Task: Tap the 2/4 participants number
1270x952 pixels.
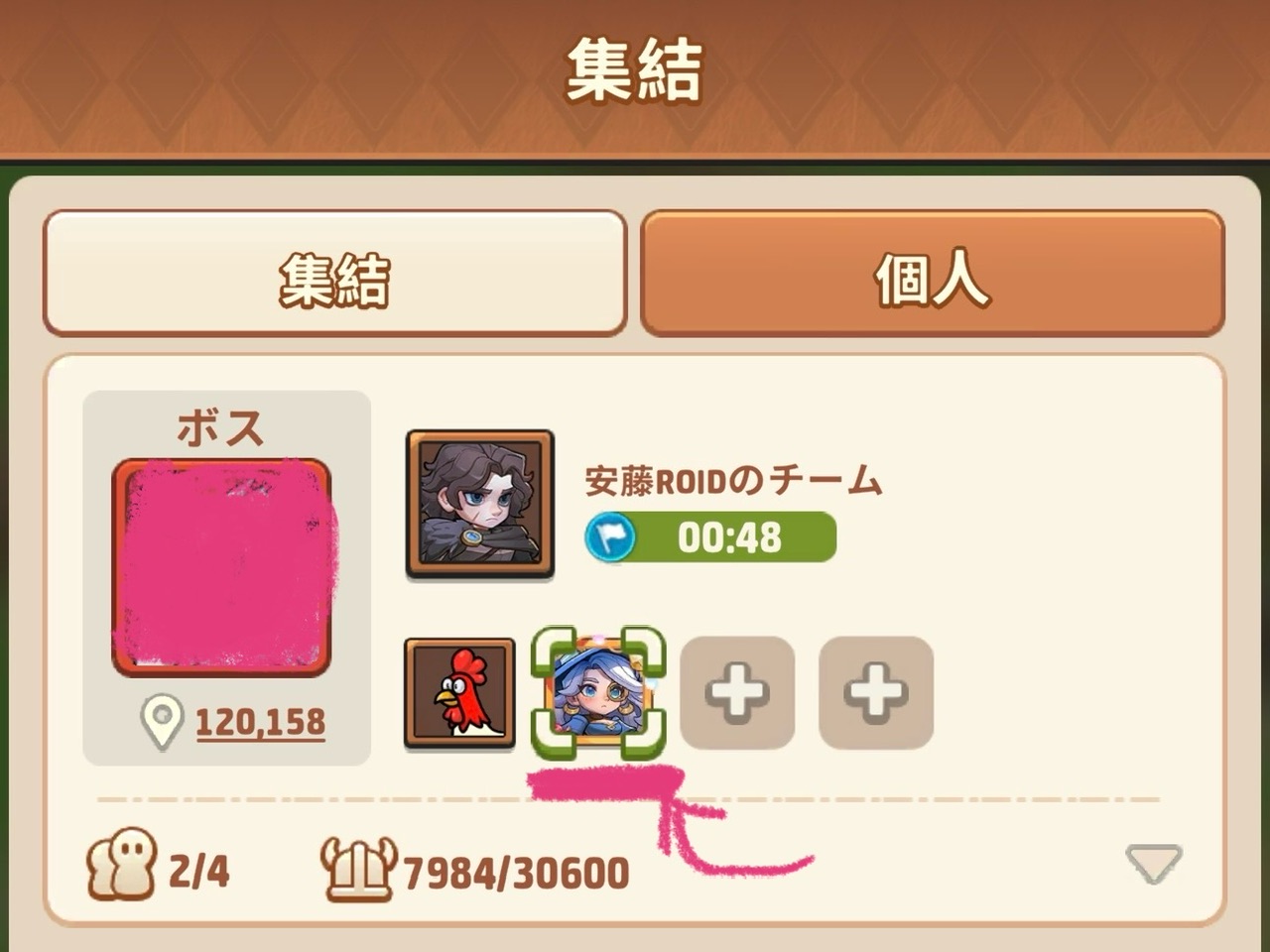Action: (198, 872)
